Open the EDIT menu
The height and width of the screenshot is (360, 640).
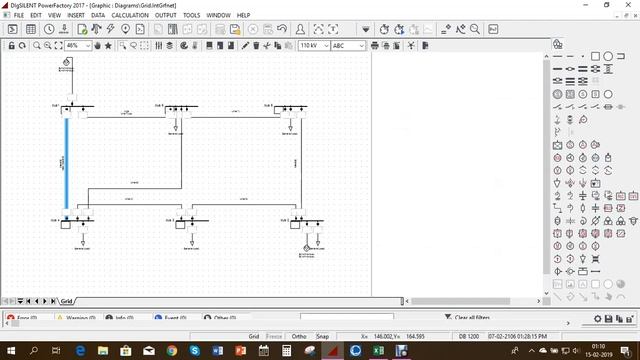[x=36, y=15]
